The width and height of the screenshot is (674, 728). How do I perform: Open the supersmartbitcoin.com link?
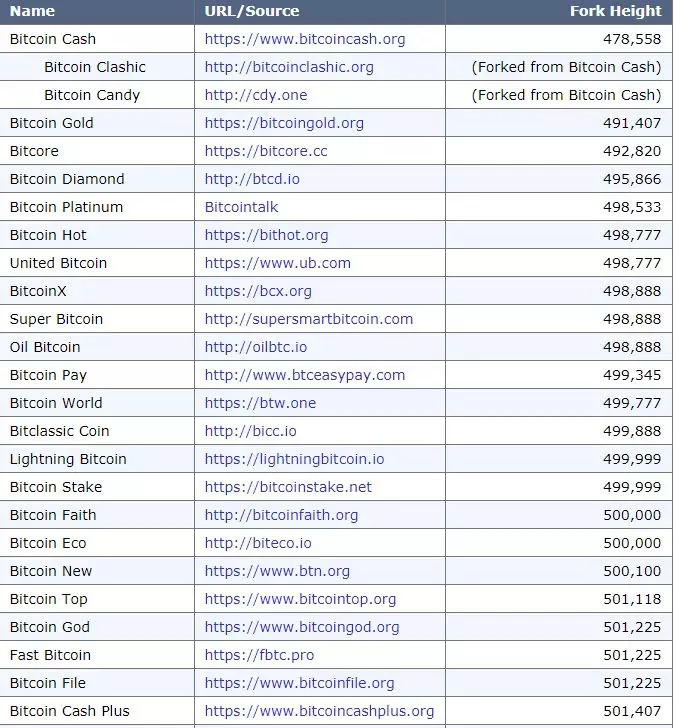[308, 319]
